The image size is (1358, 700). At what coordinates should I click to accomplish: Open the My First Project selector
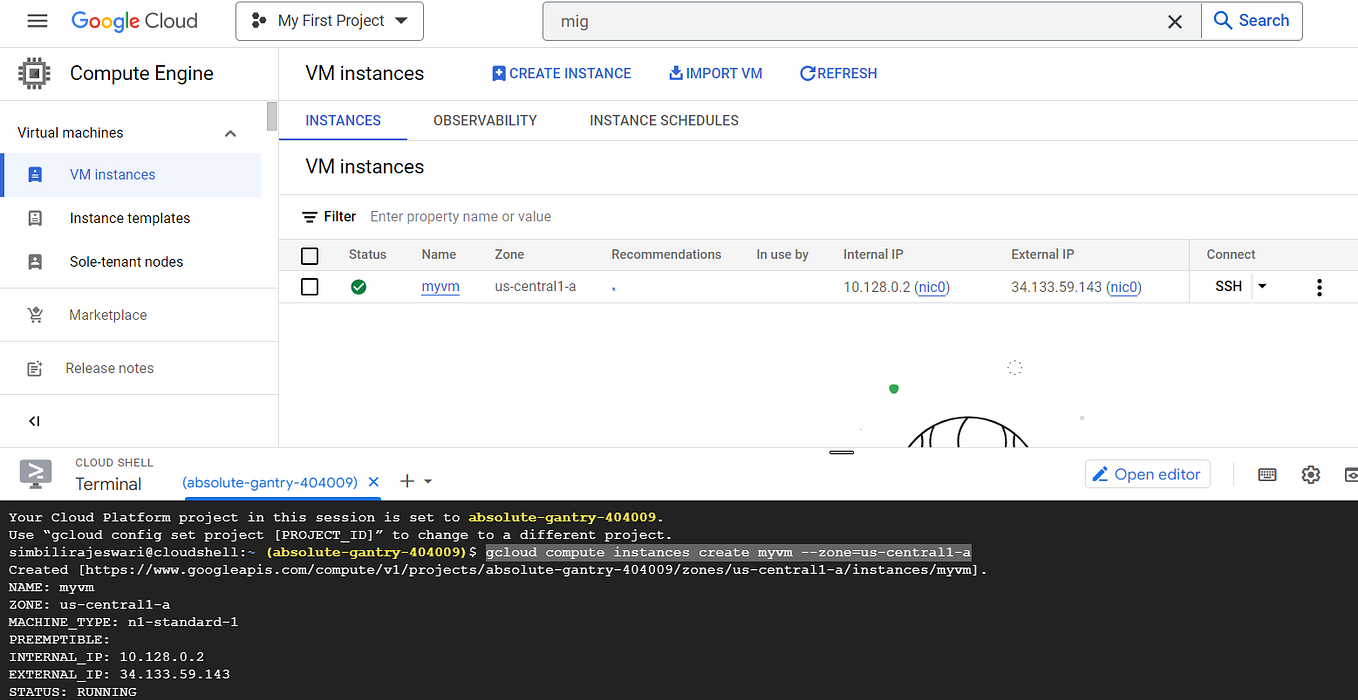[x=329, y=20]
